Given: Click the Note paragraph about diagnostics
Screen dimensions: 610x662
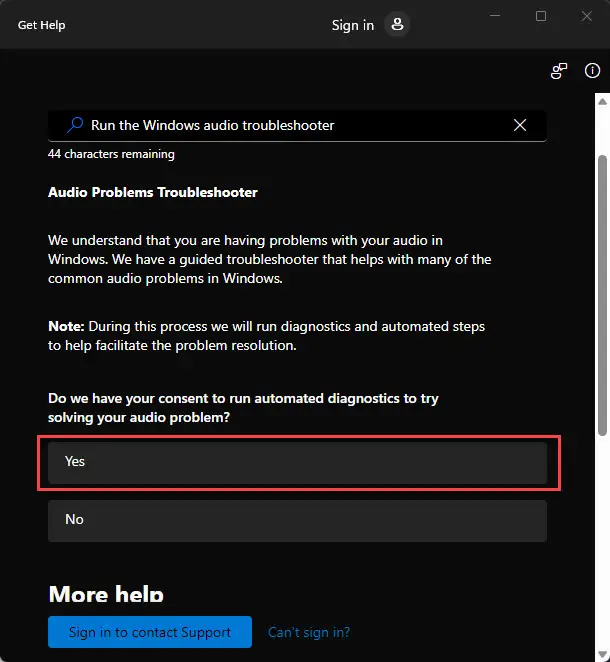Looking at the screenshot, I should [x=266, y=336].
